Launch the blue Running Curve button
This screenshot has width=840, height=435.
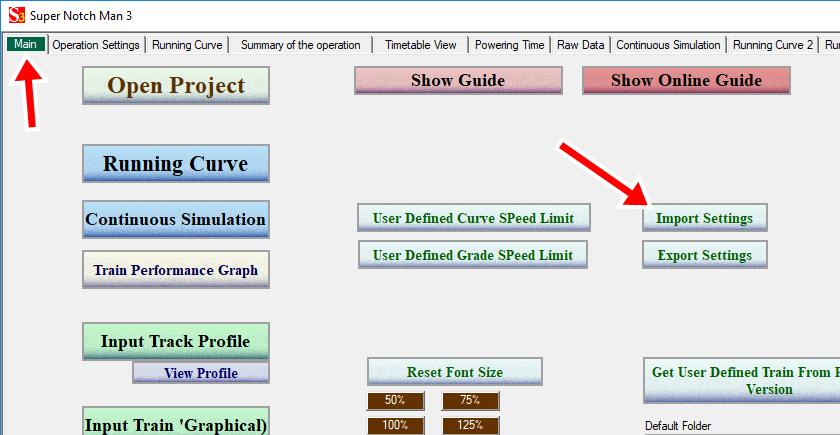pos(175,164)
